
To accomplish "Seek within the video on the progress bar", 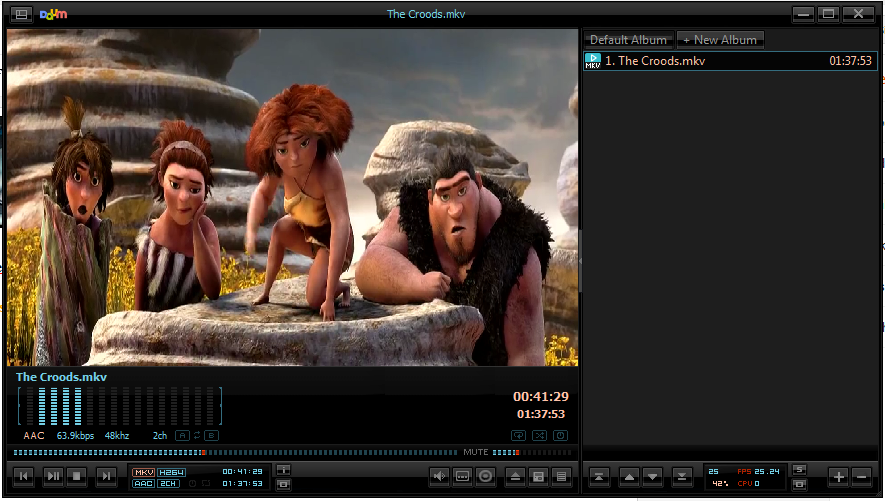I will [235, 452].
